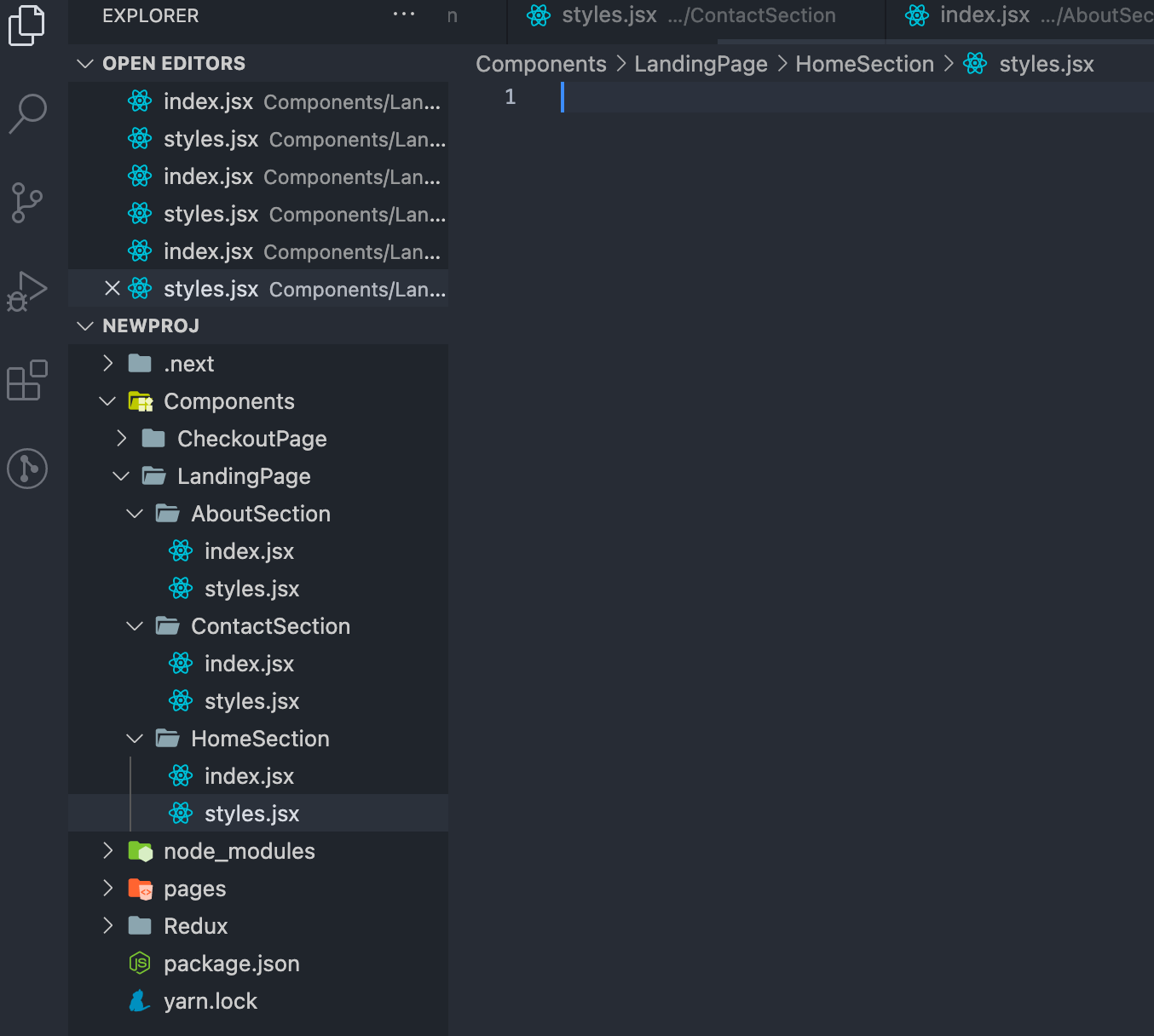Screen dimensions: 1154x1036
Task: Click LandingPage in the breadcrumb trail
Action: [x=701, y=63]
